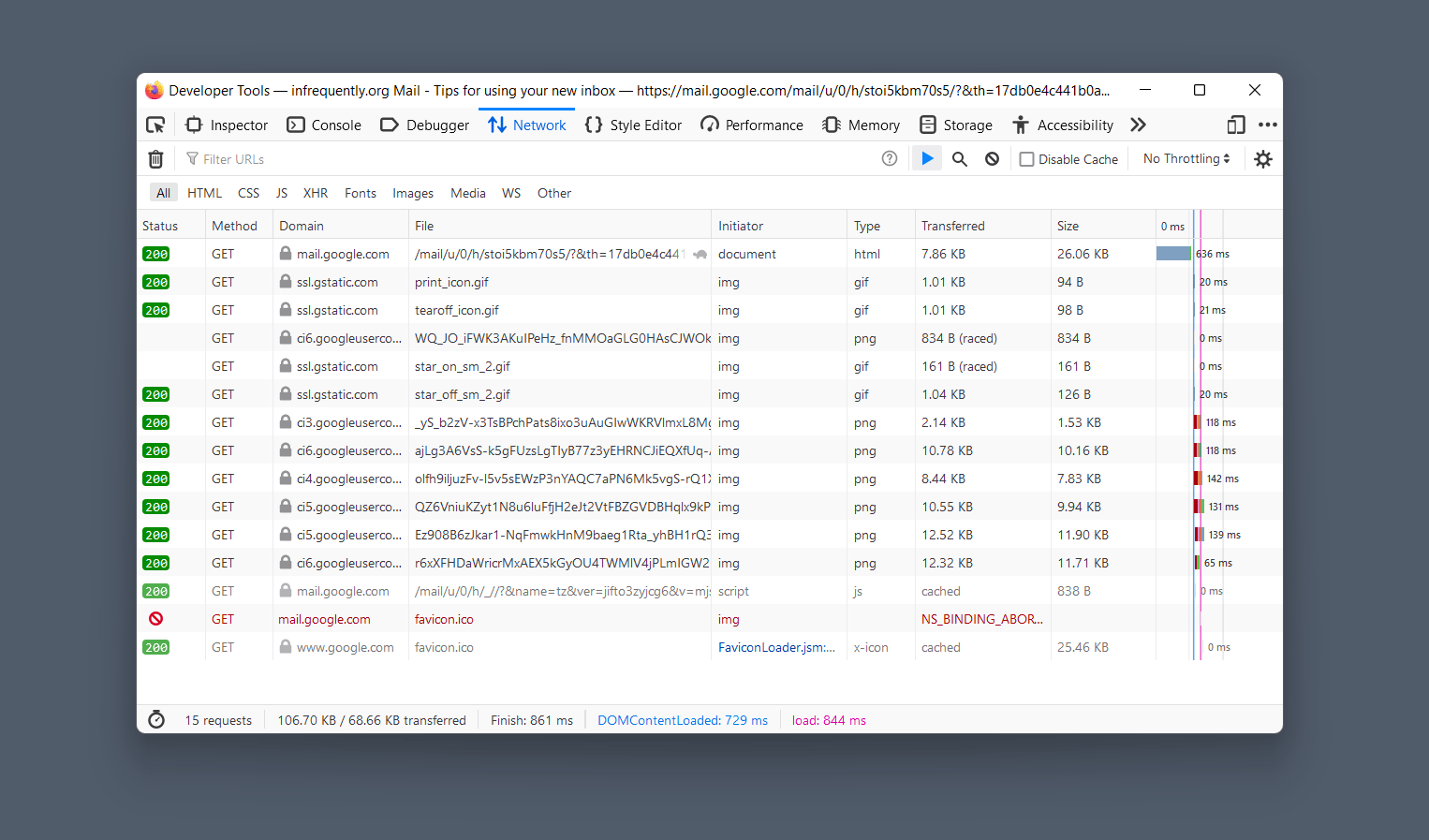1429x840 pixels.
Task: Select the tearoff_icon.gif request
Action: [710, 310]
